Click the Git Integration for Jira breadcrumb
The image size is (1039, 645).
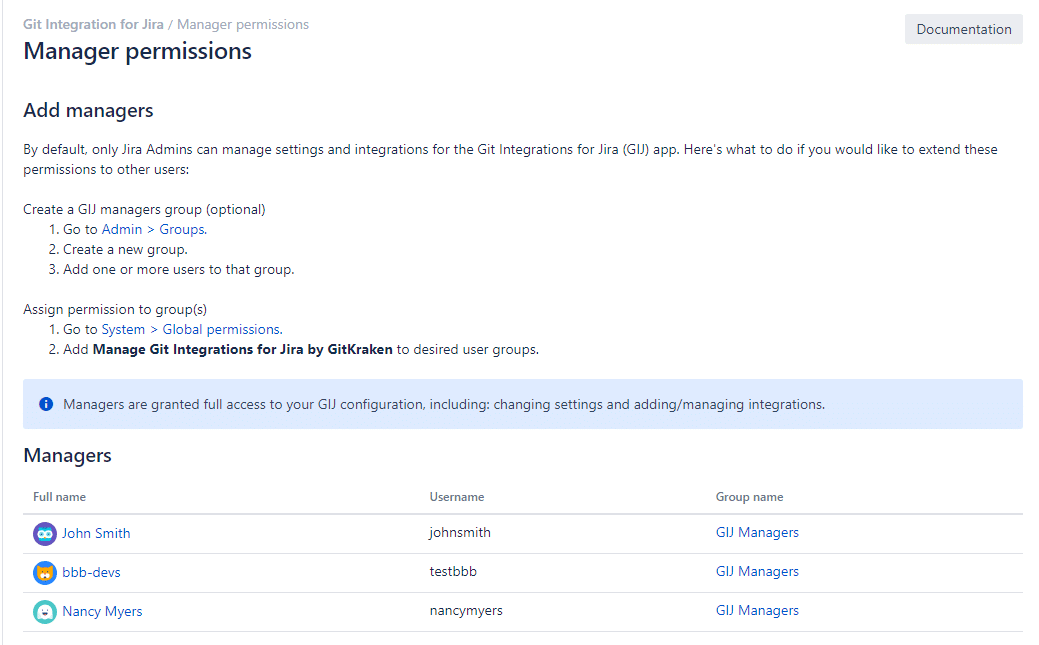pos(93,25)
